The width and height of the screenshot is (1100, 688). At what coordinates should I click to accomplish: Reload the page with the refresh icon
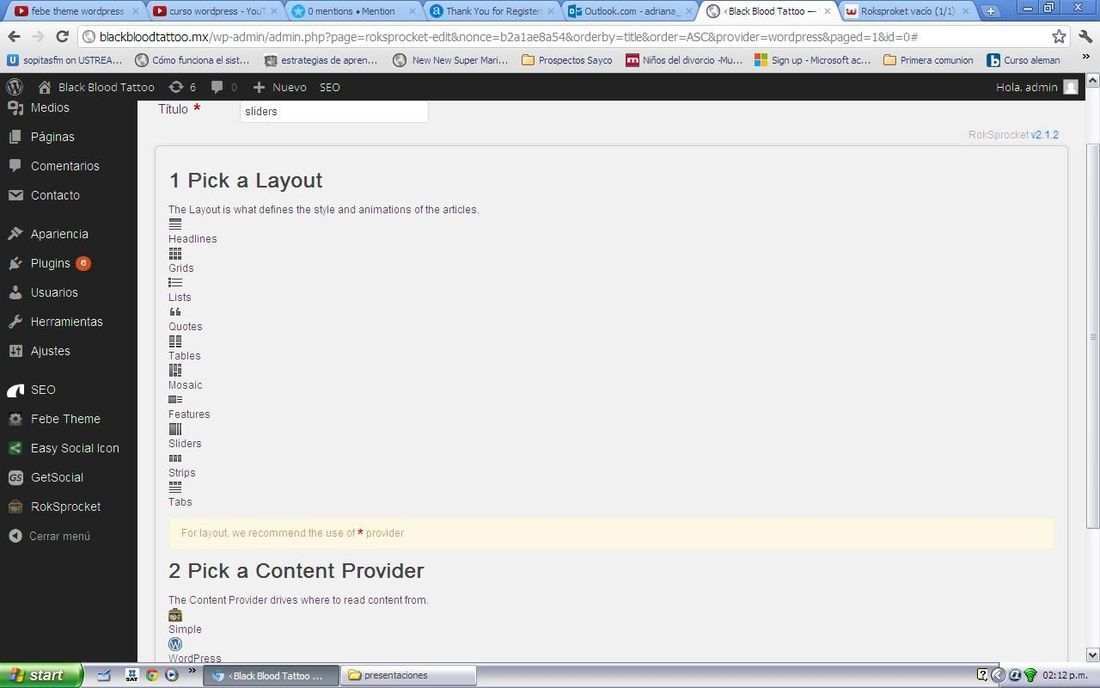(62, 36)
